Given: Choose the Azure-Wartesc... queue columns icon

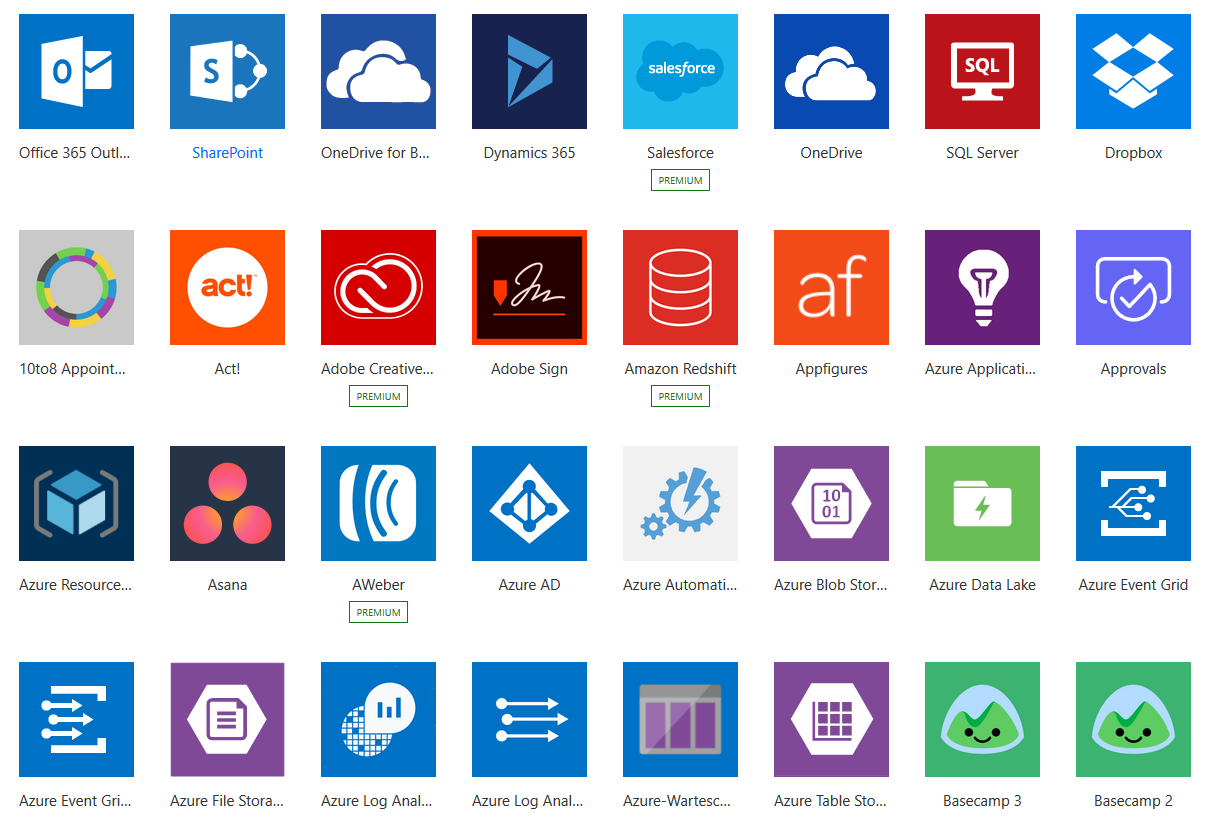Looking at the screenshot, I should point(680,719).
